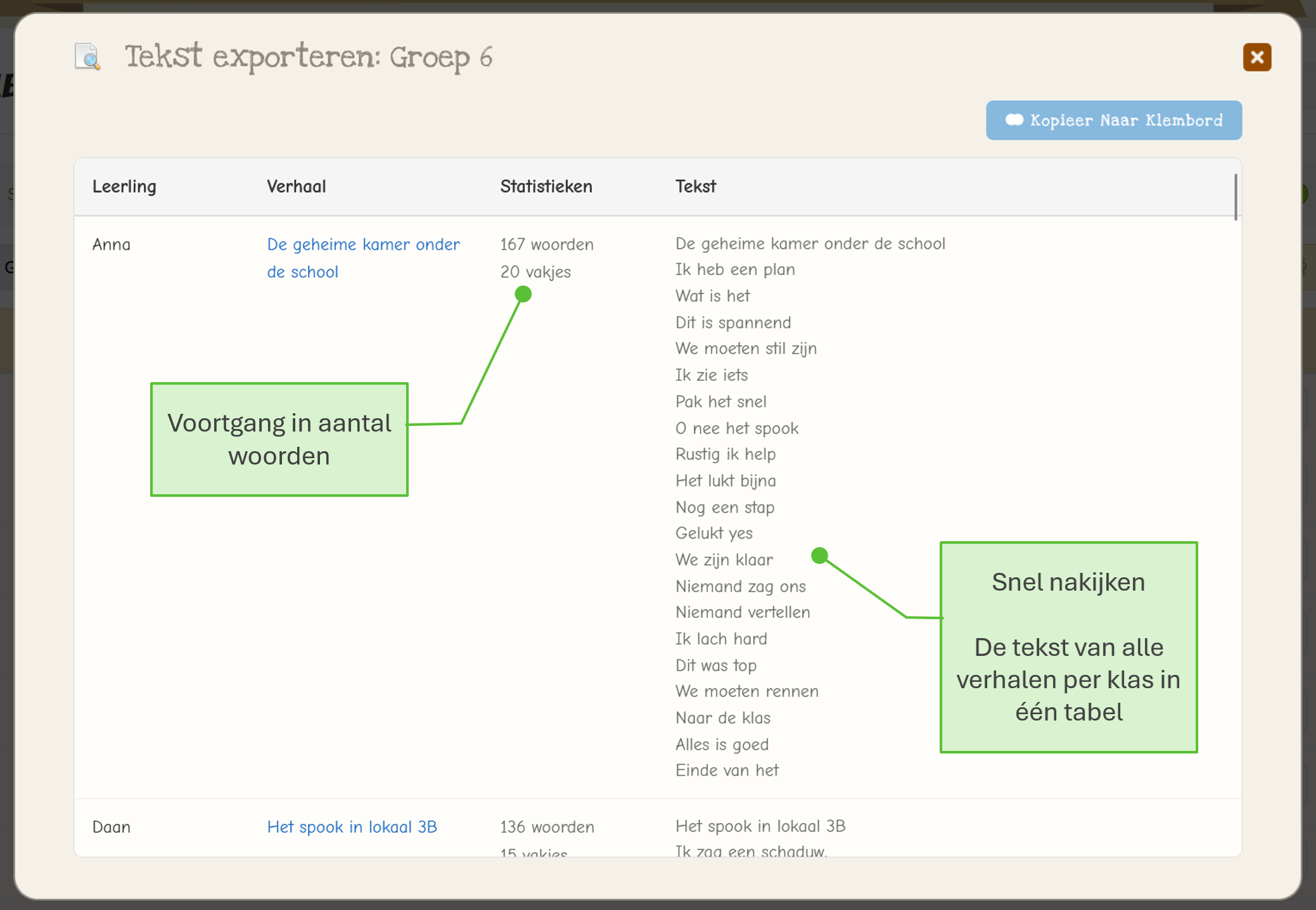This screenshot has height=910, width=1316.
Task: Click the clipboard icon in copy button
Action: [1014, 120]
